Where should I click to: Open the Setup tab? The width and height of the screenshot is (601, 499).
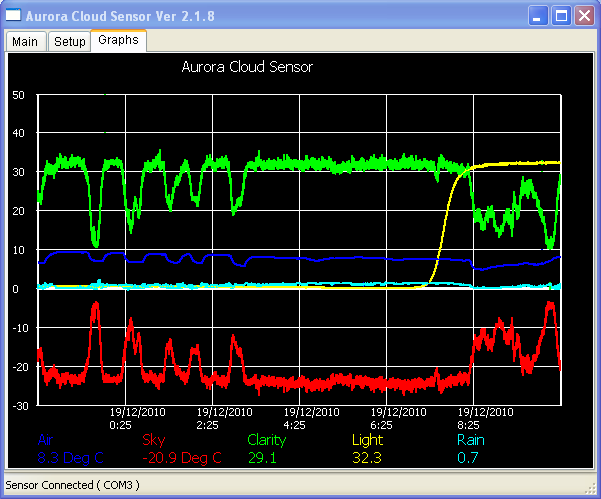pyautogui.click(x=69, y=42)
